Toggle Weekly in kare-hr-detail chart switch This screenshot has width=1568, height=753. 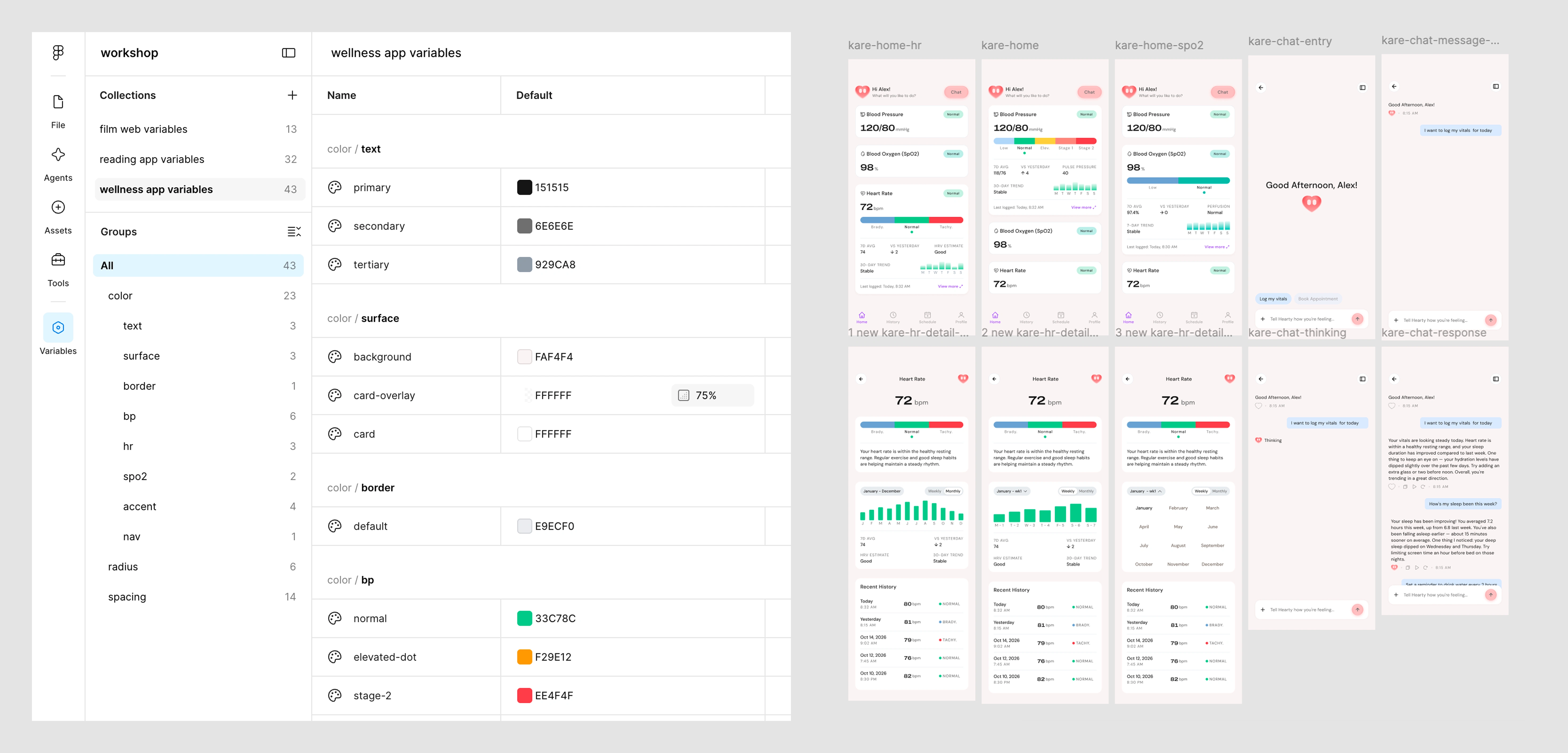click(x=934, y=491)
